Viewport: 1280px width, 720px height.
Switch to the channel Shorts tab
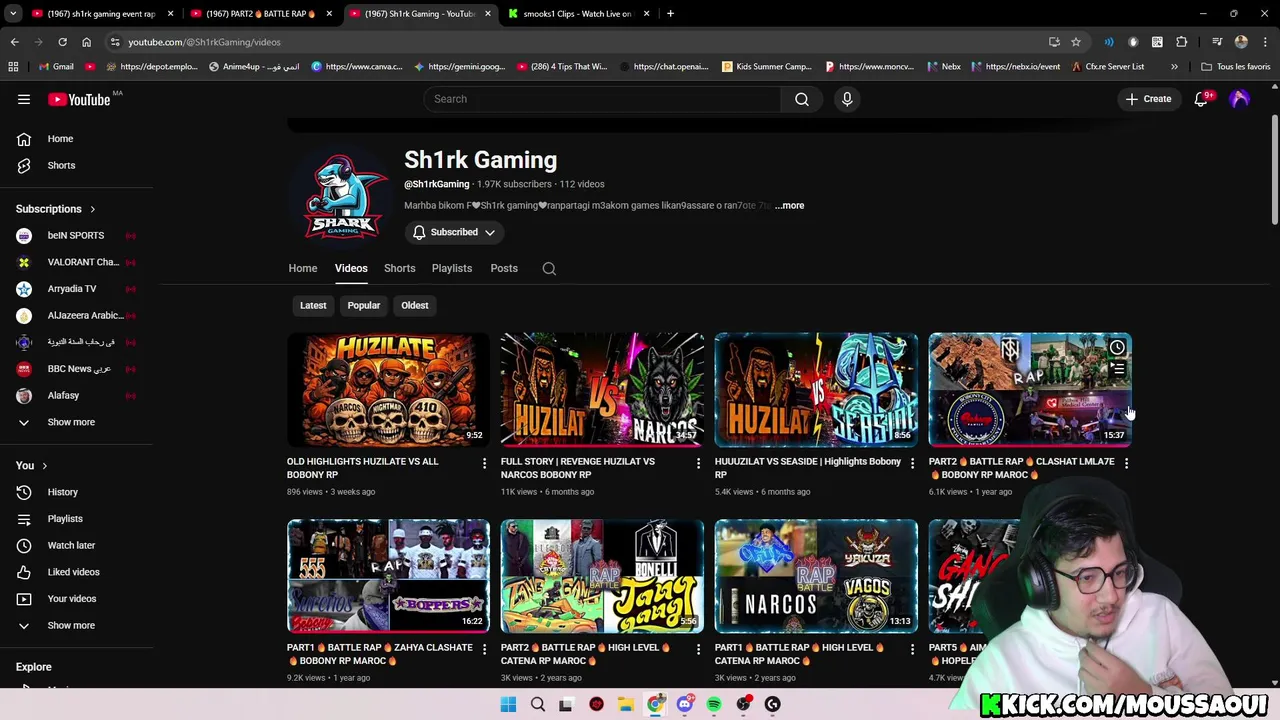point(399,268)
